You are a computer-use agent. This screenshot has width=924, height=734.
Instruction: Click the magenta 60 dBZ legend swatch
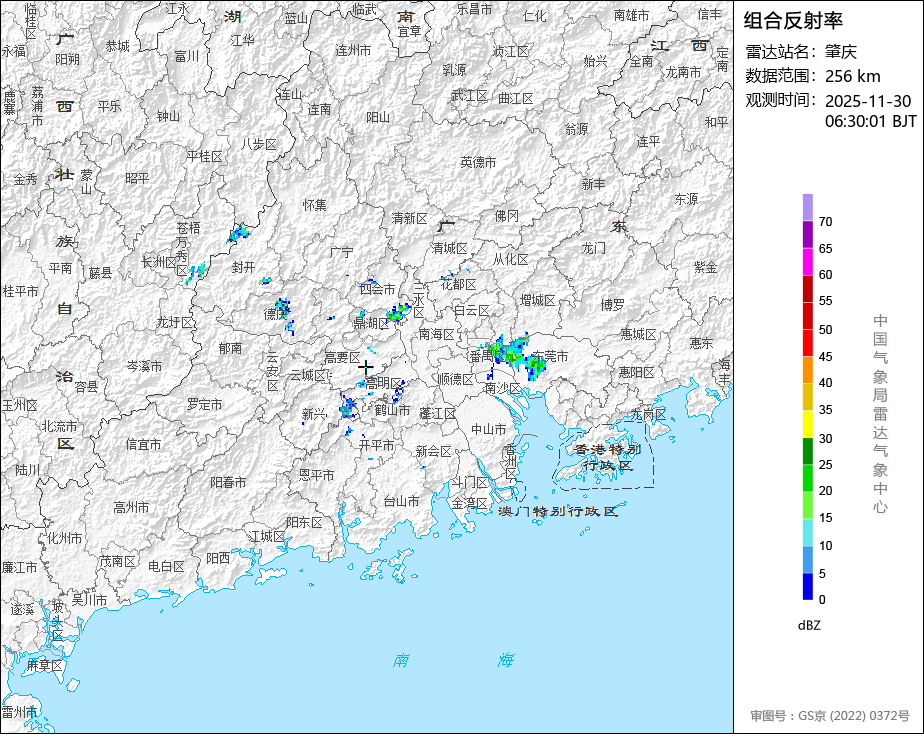[807, 262]
